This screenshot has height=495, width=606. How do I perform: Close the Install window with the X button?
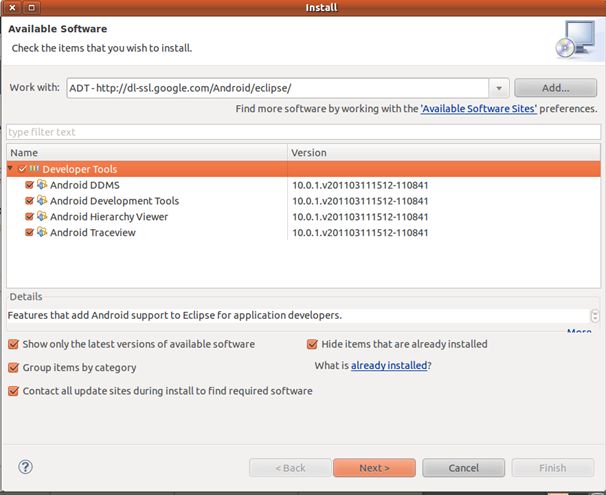coord(12,7)
